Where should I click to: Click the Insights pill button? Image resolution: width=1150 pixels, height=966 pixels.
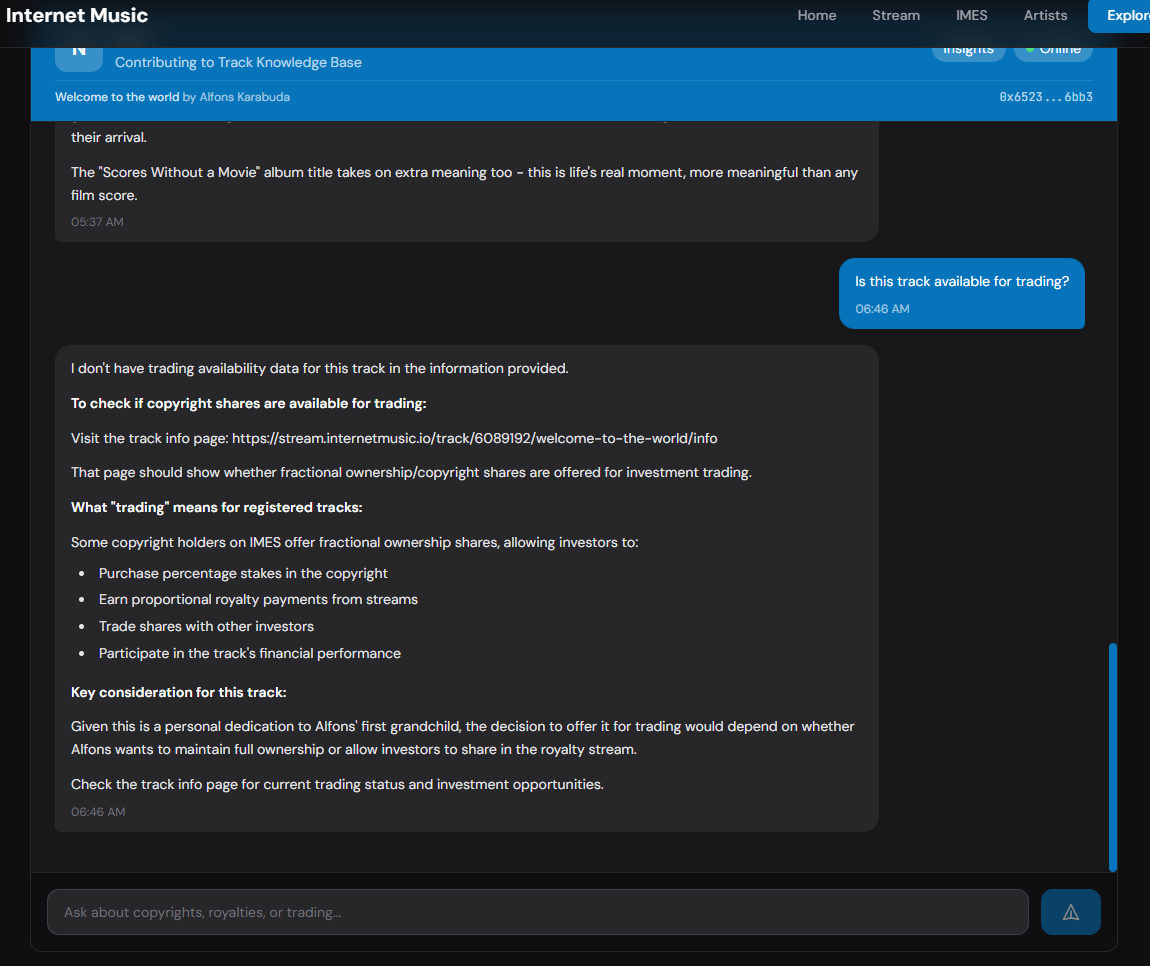point(968,51)
